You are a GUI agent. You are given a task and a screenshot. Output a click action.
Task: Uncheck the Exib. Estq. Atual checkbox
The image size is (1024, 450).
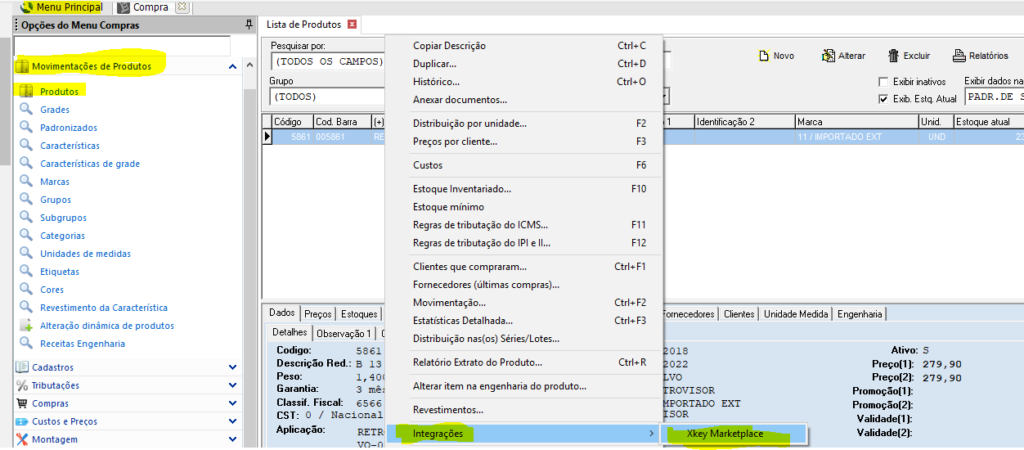(883, 99)
